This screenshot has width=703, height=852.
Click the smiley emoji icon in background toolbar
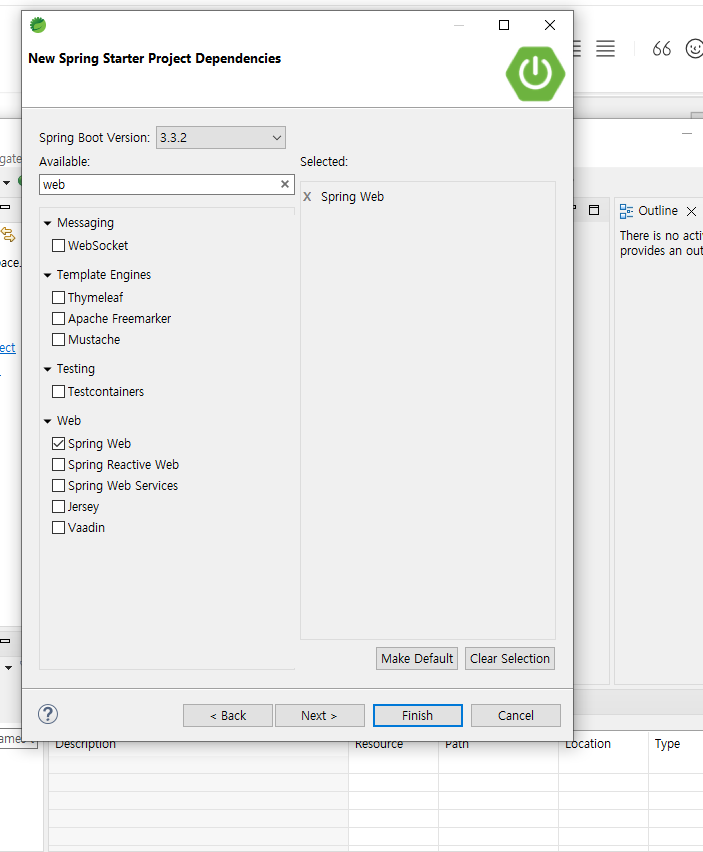tap(694, 49)
